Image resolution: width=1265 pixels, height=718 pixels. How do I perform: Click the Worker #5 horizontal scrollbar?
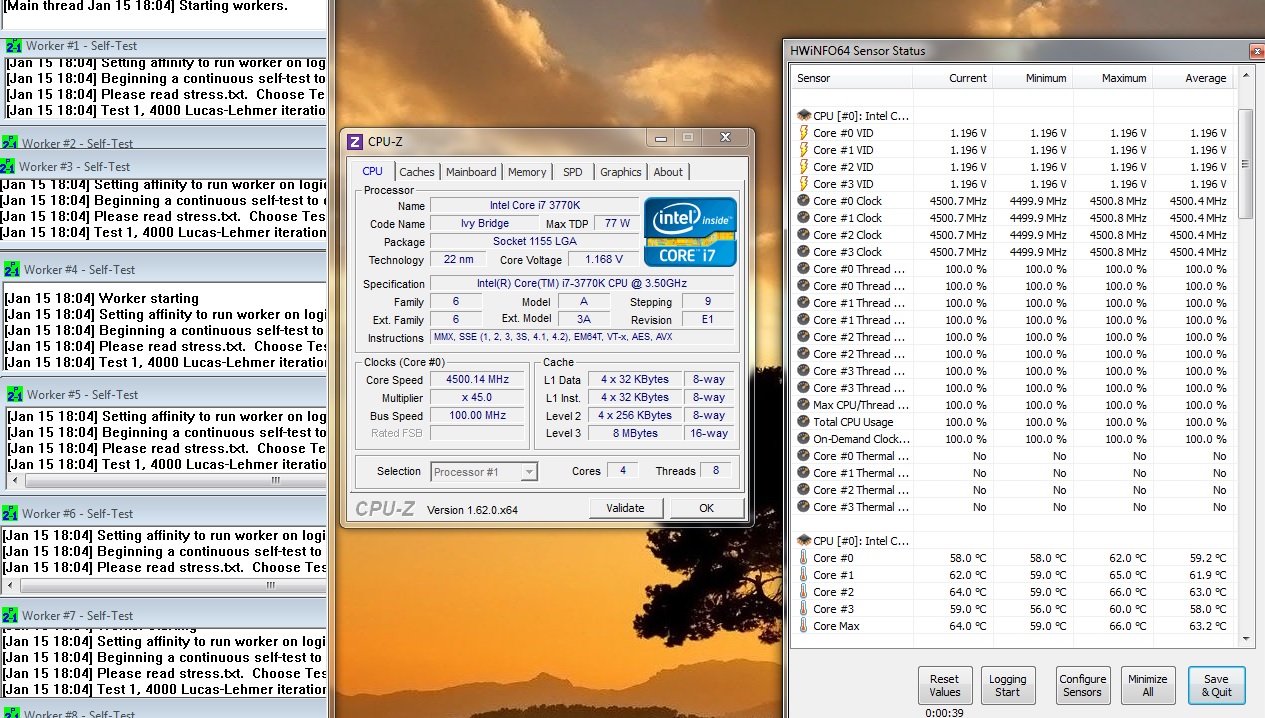pyautogui.click(x=165, y=481)
